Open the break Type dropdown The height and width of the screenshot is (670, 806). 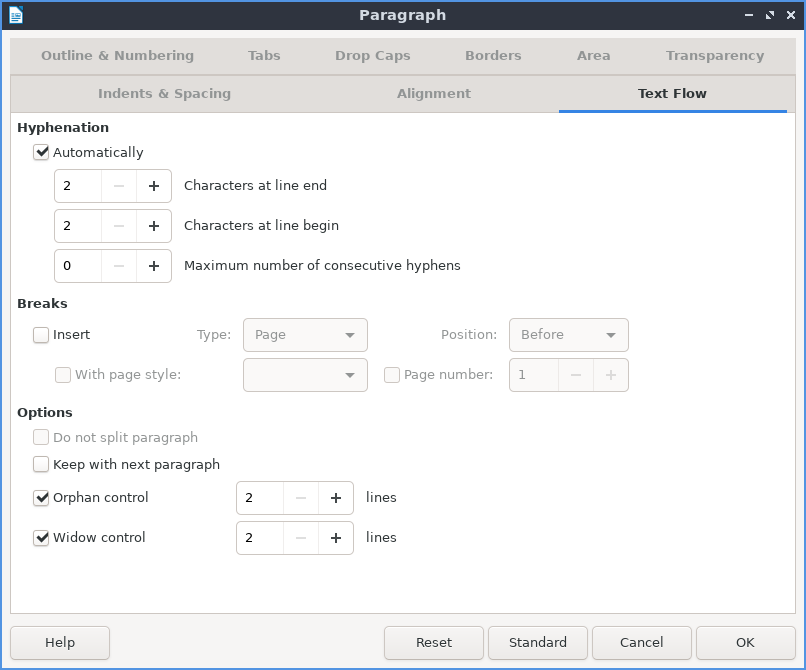tap(305, 335)
